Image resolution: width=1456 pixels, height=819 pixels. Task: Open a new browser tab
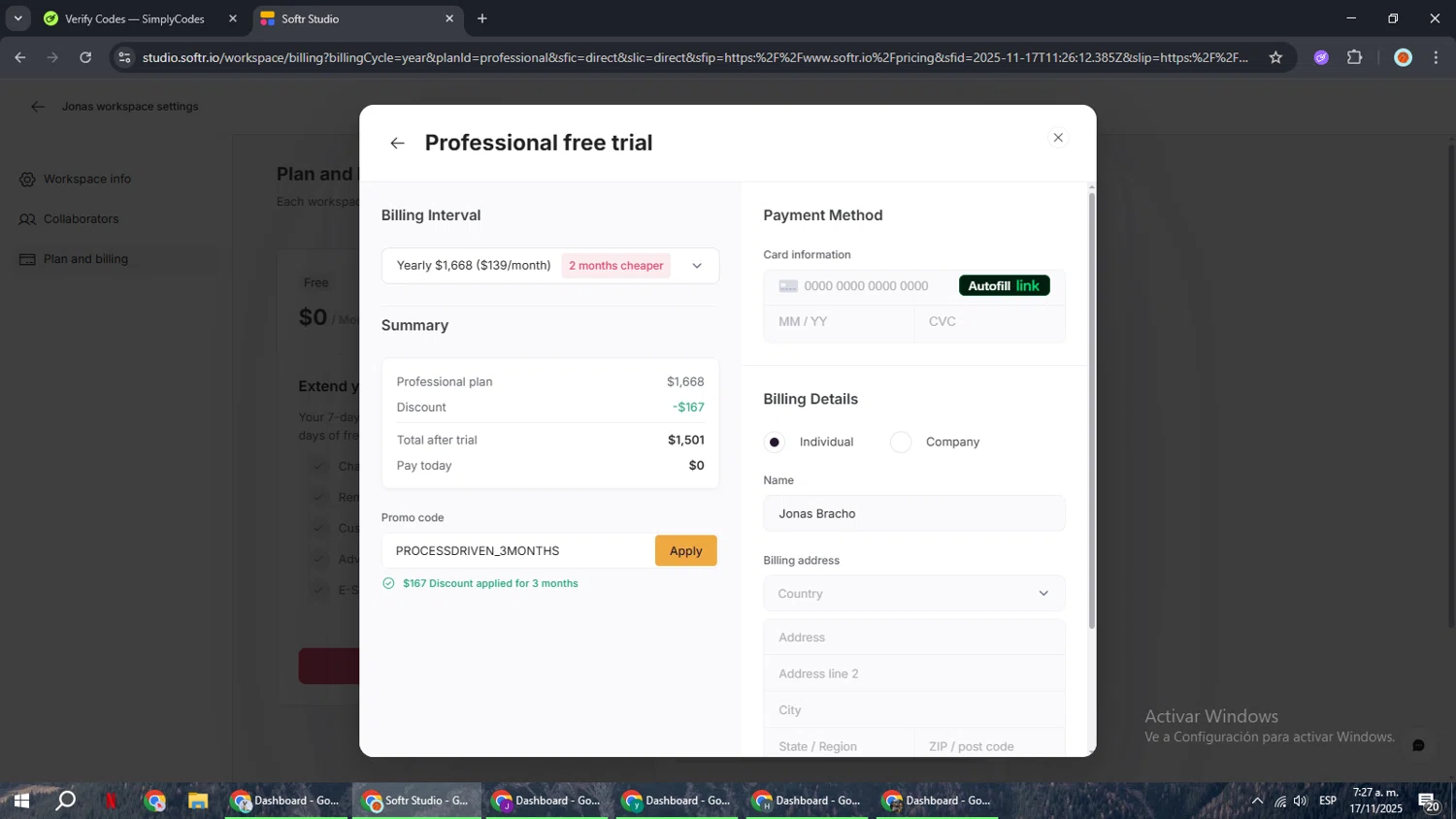482,18
